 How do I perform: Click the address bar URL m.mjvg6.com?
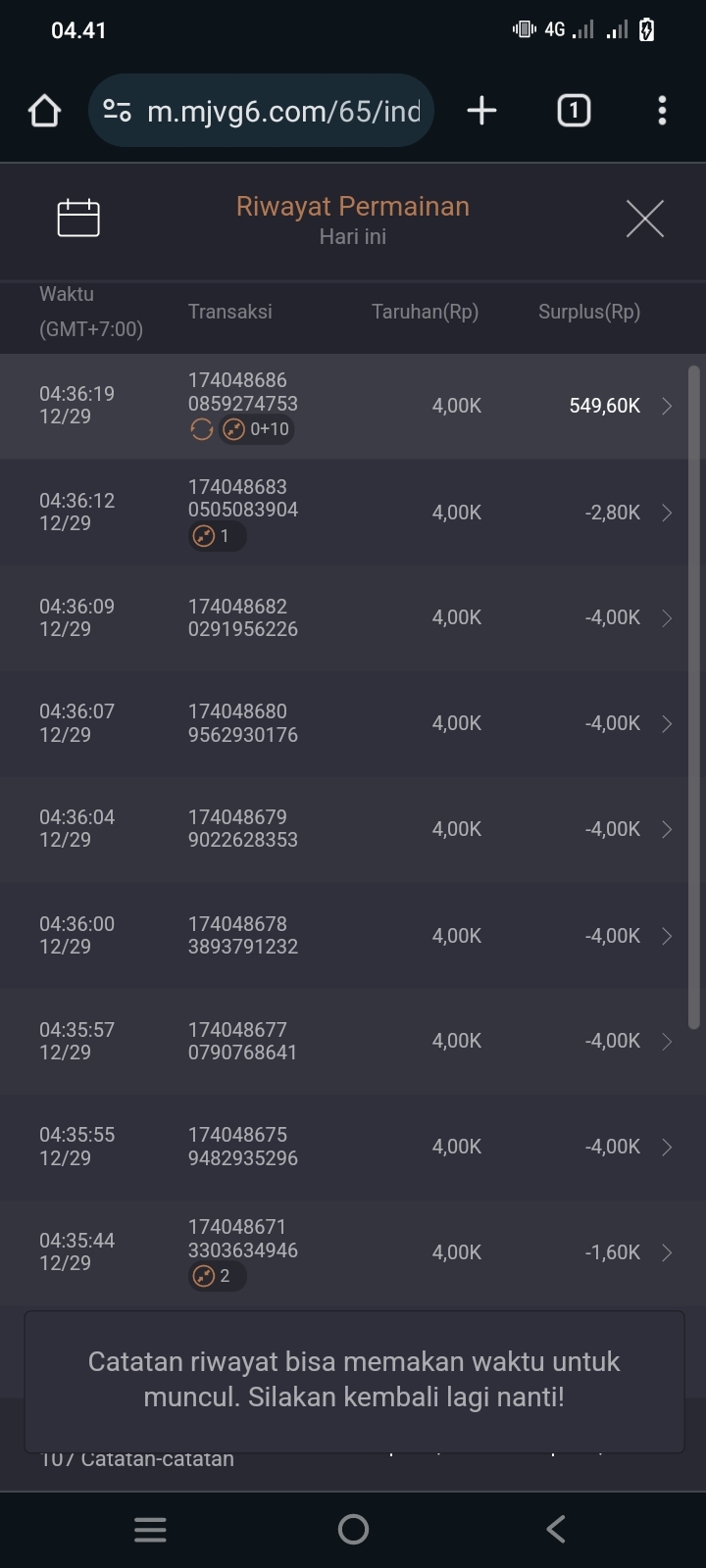283,111
